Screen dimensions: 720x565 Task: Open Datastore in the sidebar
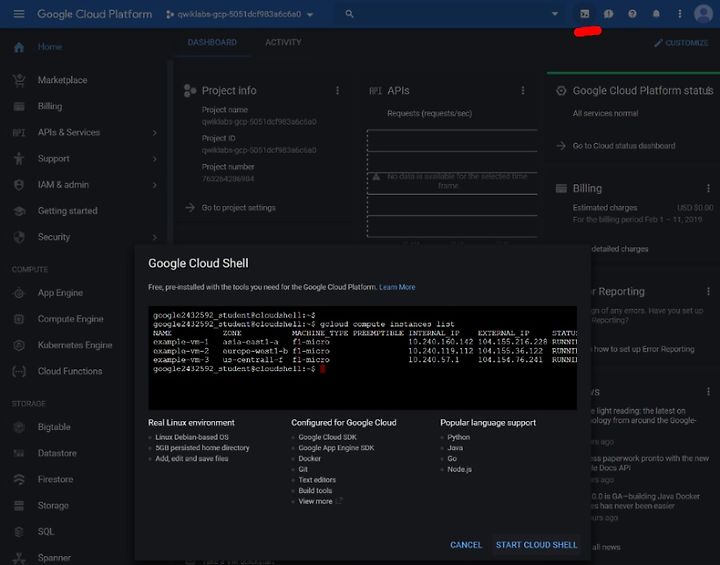coord(57,453)
